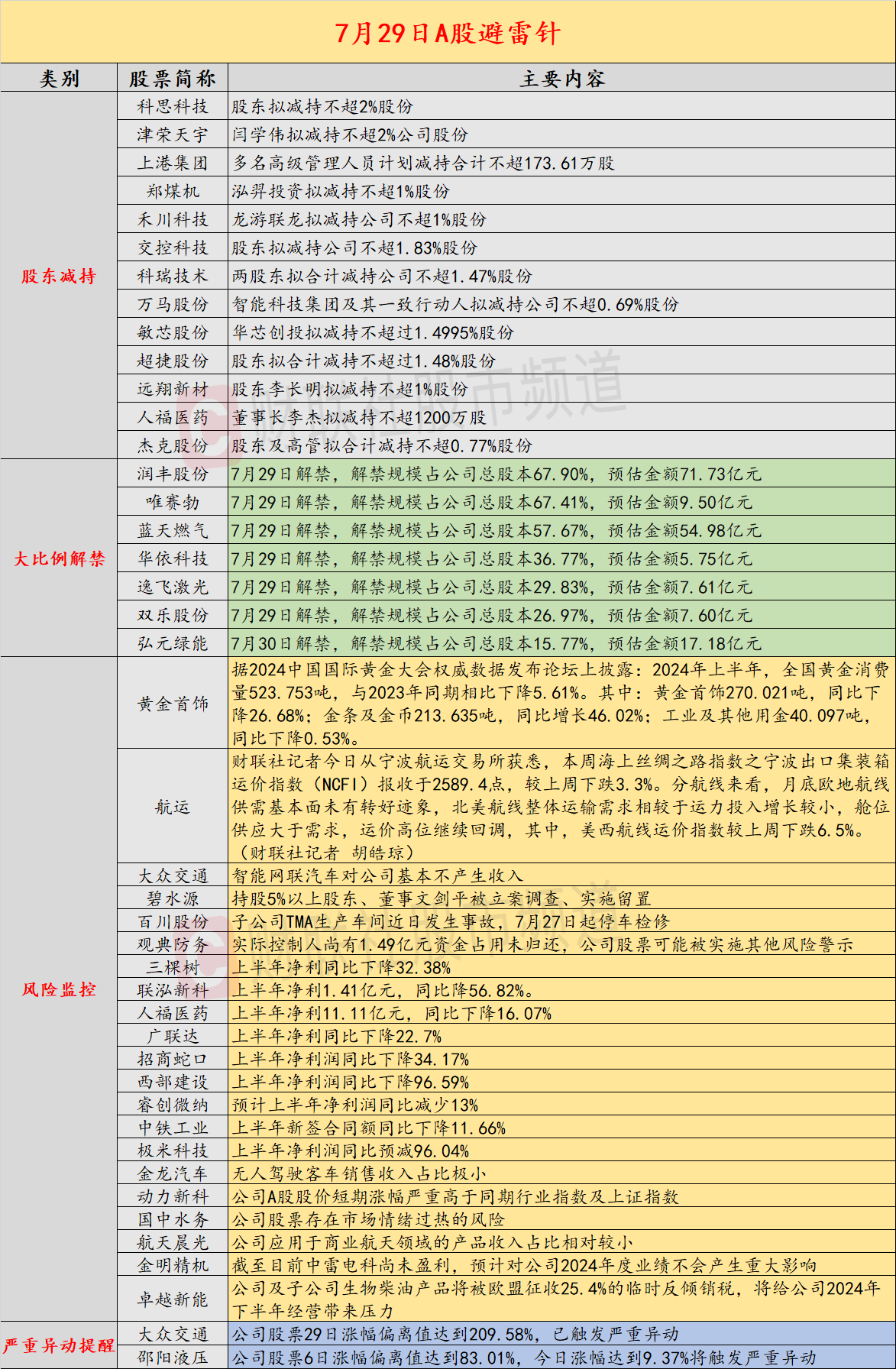Select stock name 万马股份
Image resolution: width=896 pixels, height=1369 pixels.
point(173,305)
